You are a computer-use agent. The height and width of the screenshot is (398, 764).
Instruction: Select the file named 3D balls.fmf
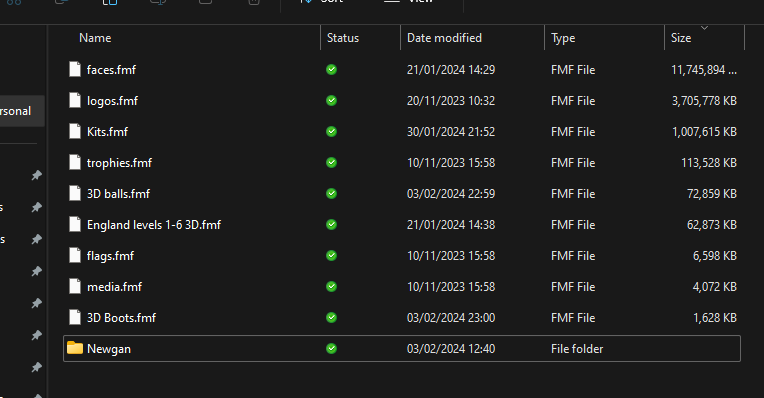118,194
